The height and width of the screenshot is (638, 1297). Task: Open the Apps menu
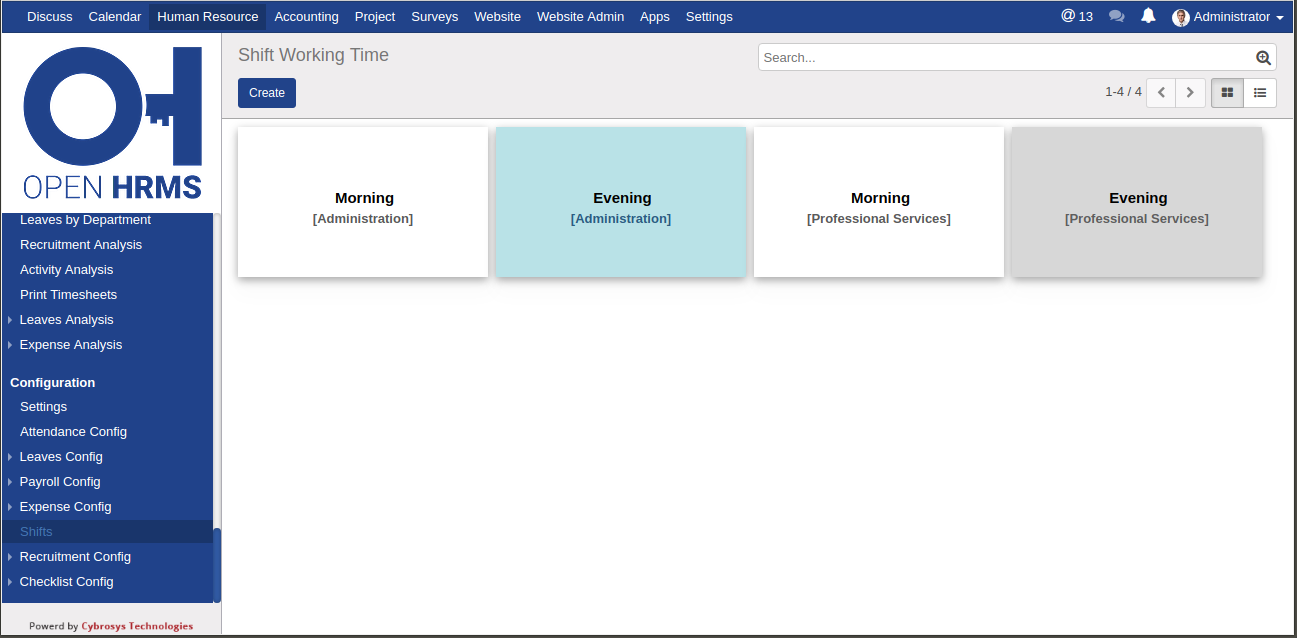point(655,17)
